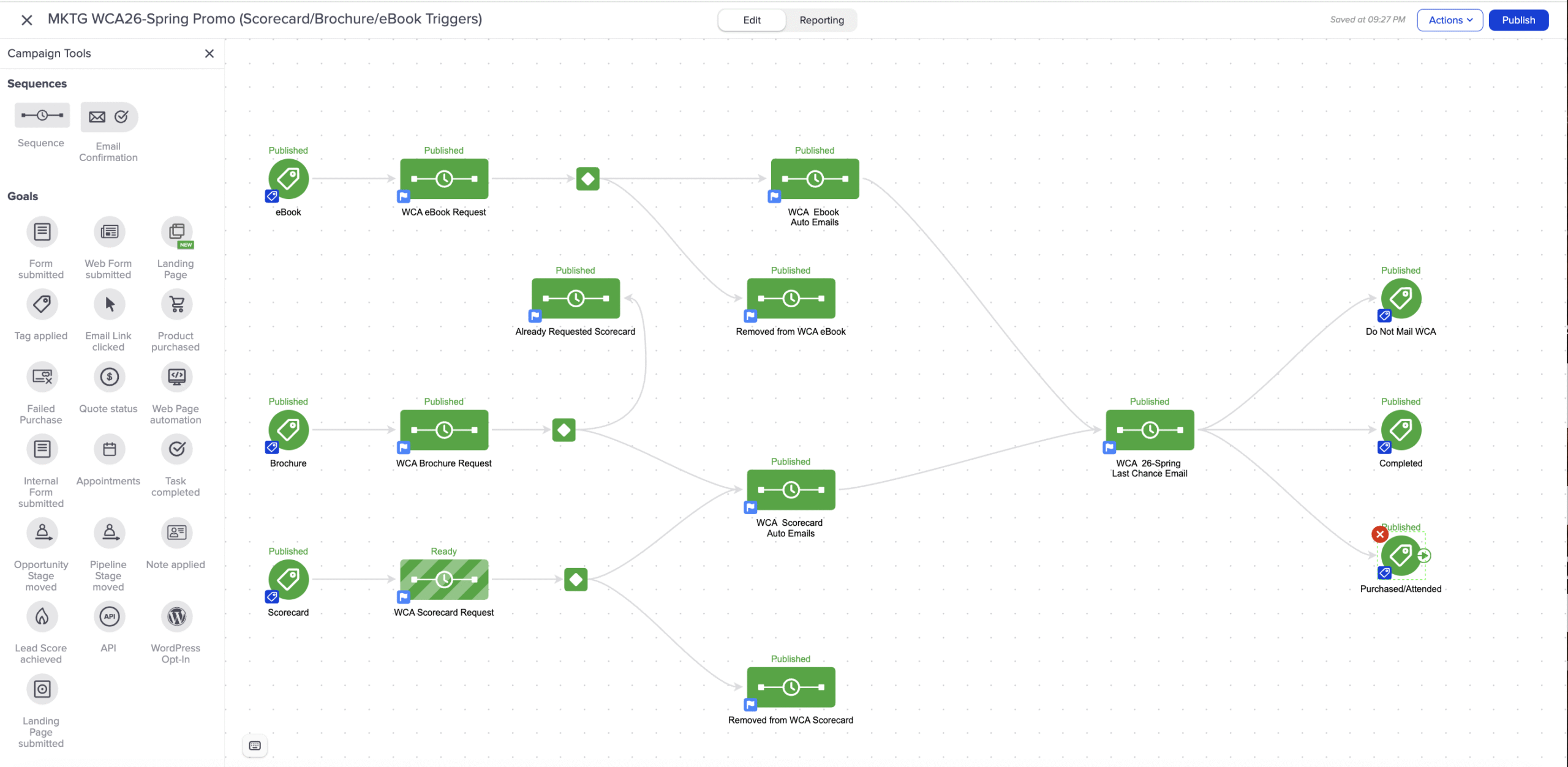Pick the Email Confirmation sequence icon
Screen dimensions: 1568x767
109,117
